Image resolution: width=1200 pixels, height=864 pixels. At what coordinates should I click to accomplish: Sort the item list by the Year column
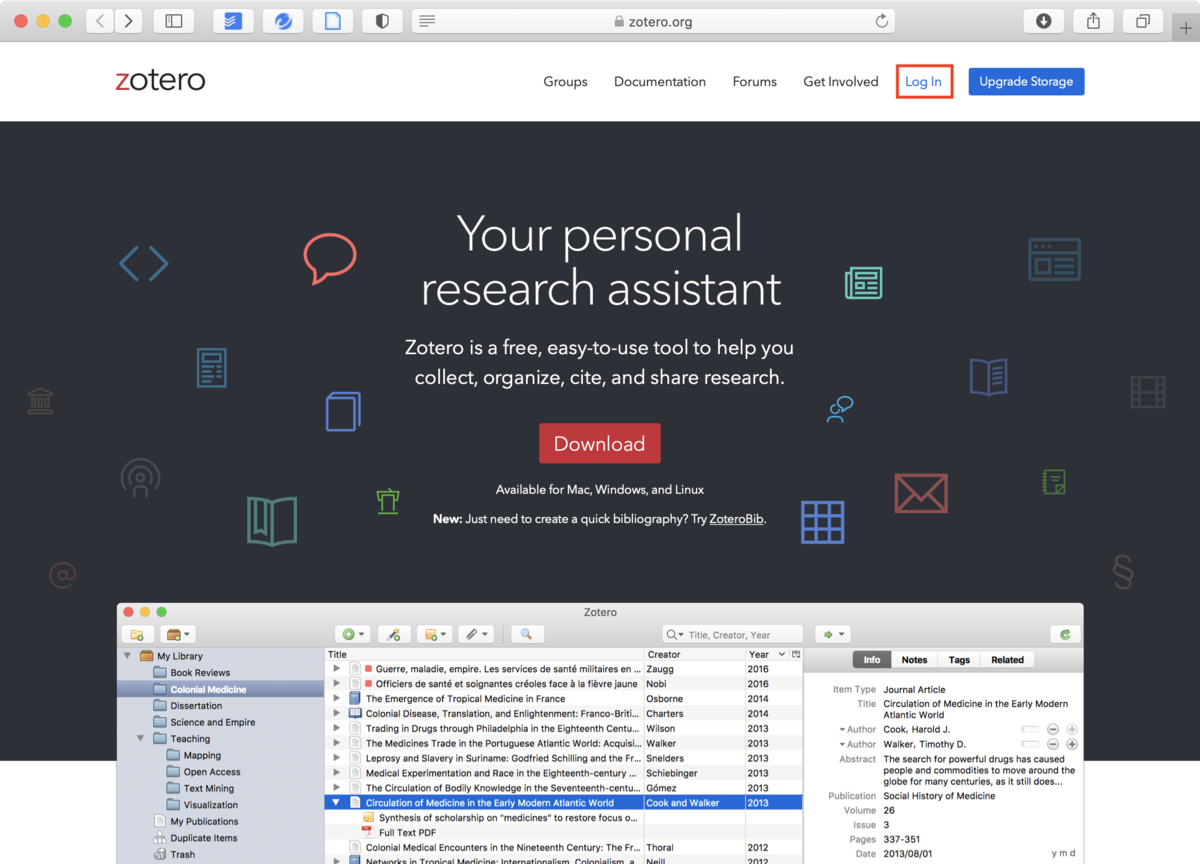point(766,654)
